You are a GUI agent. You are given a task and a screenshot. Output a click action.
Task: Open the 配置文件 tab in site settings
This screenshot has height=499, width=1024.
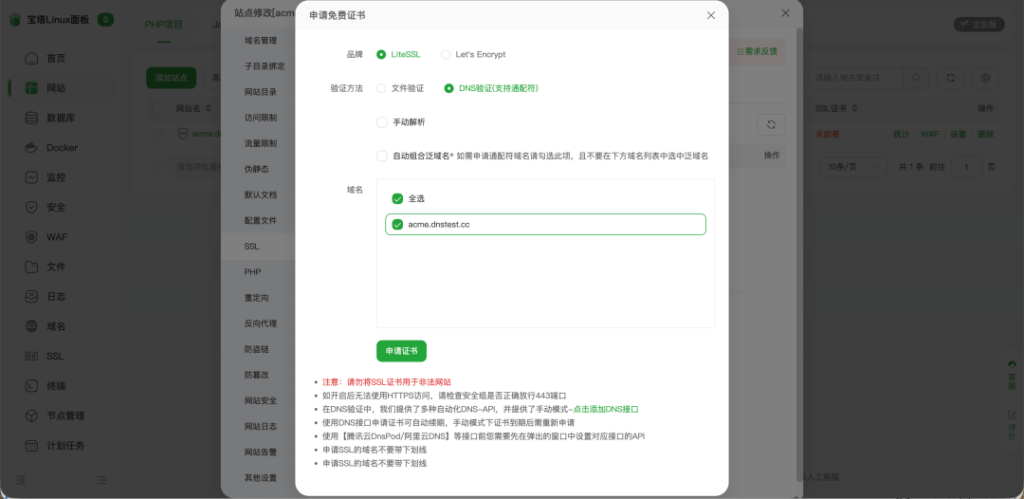[x=261, y=221]
